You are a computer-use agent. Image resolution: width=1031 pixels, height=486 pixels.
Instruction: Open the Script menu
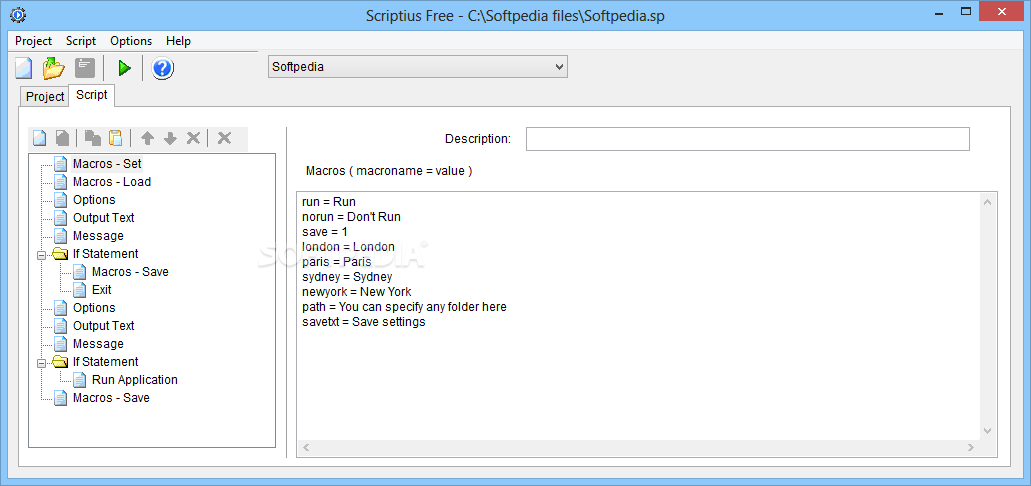81,41
